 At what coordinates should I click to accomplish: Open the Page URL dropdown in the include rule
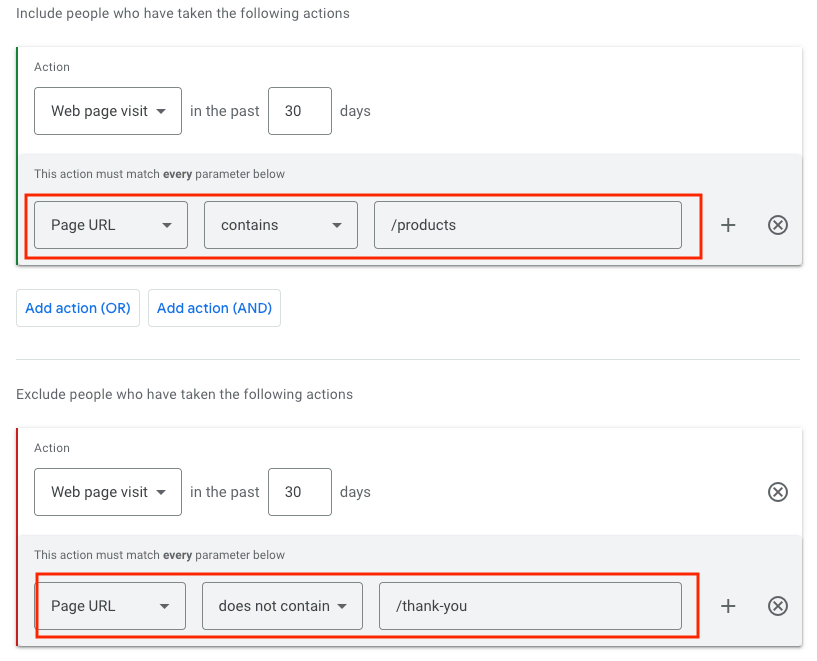tap(111, 225)
